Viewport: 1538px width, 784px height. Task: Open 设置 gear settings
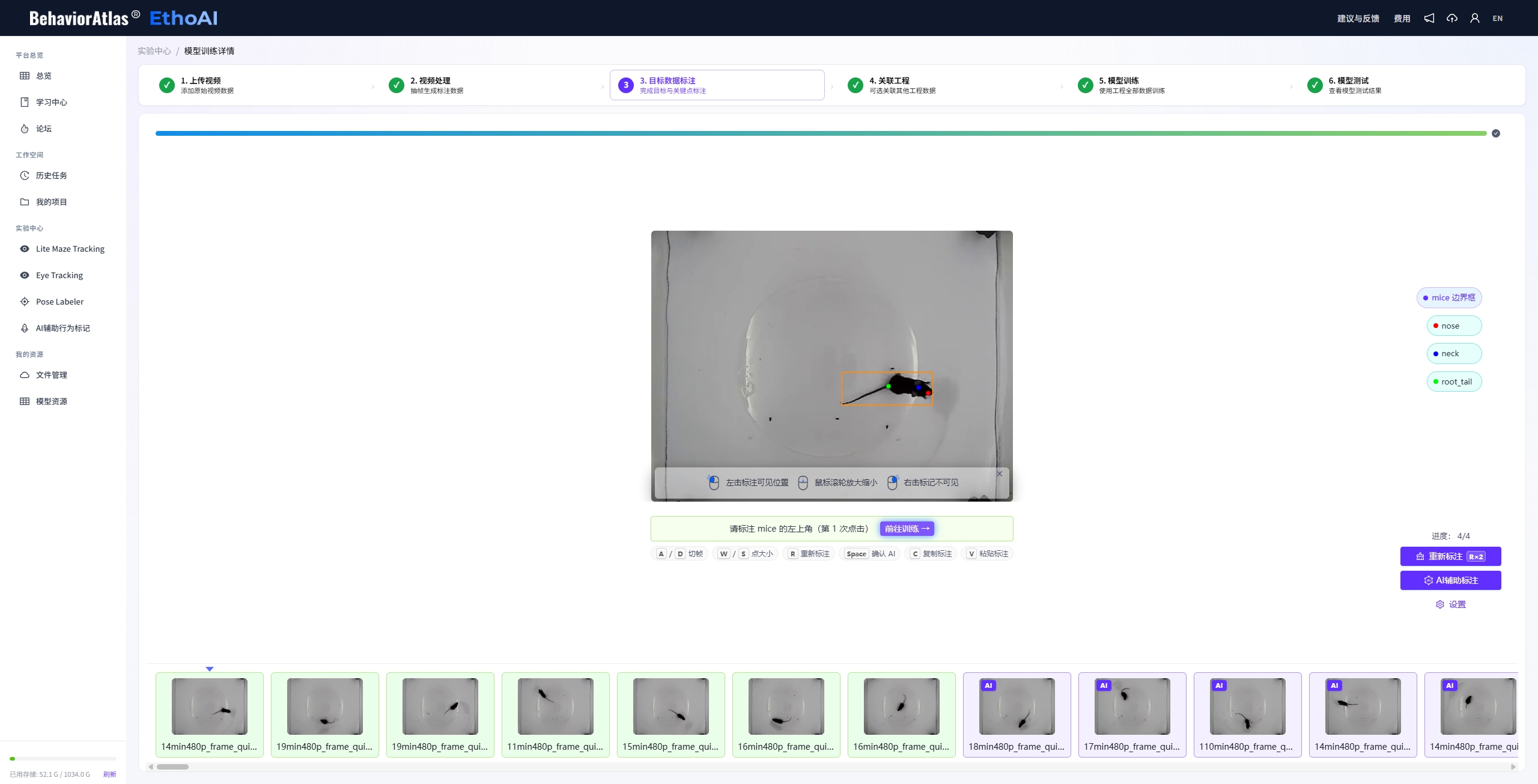(x=1450, y=604)
